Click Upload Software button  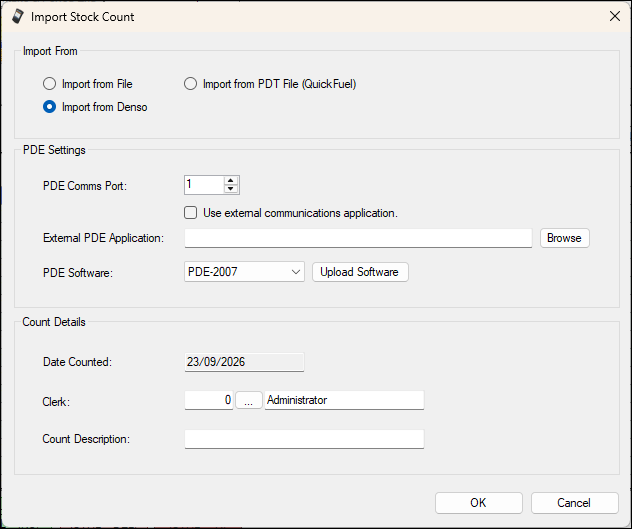pos(360,272)
